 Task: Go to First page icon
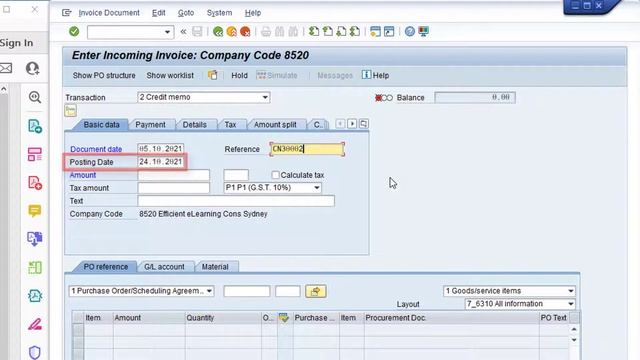pyautogui.click(x=313, y=31)
